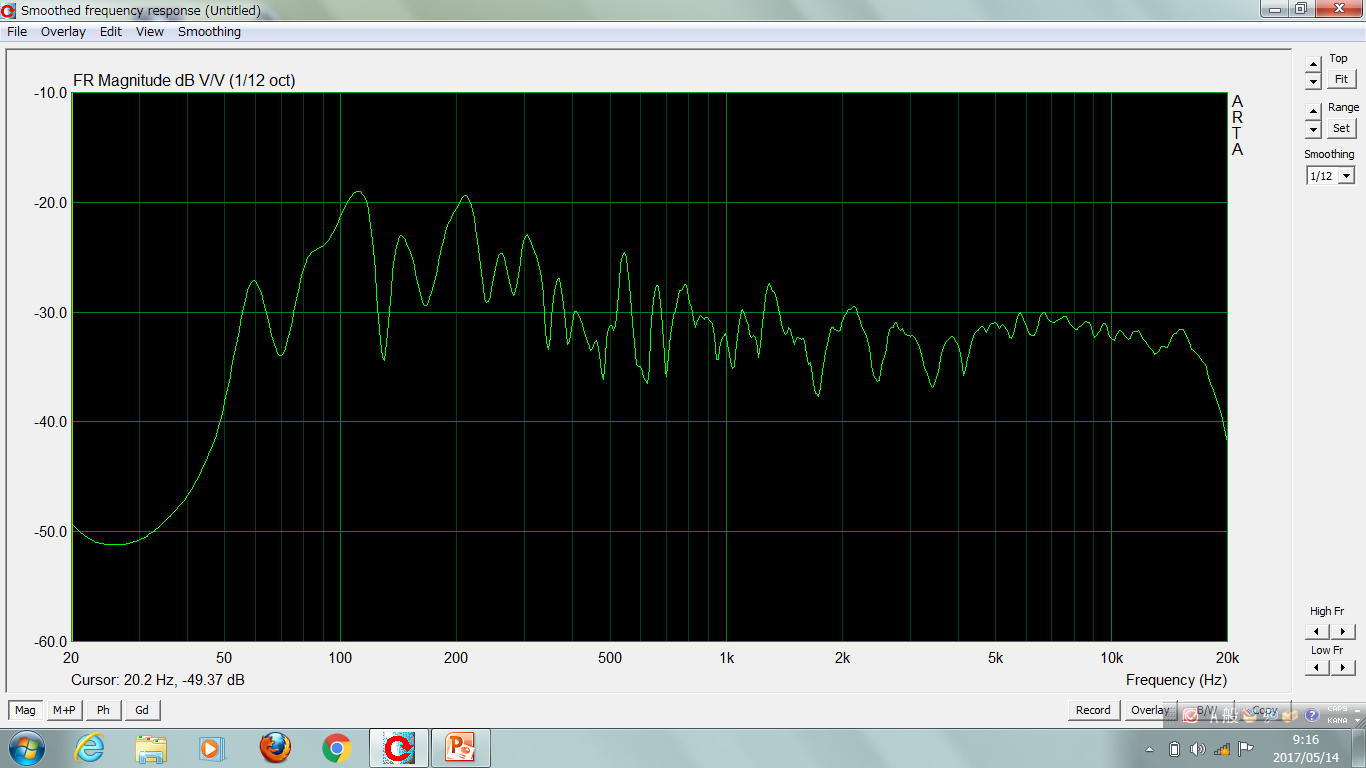This screenshot has height=768, width=1366.
Task: Open the Overlay menu in the menu bar
Action: pos(63,32)
